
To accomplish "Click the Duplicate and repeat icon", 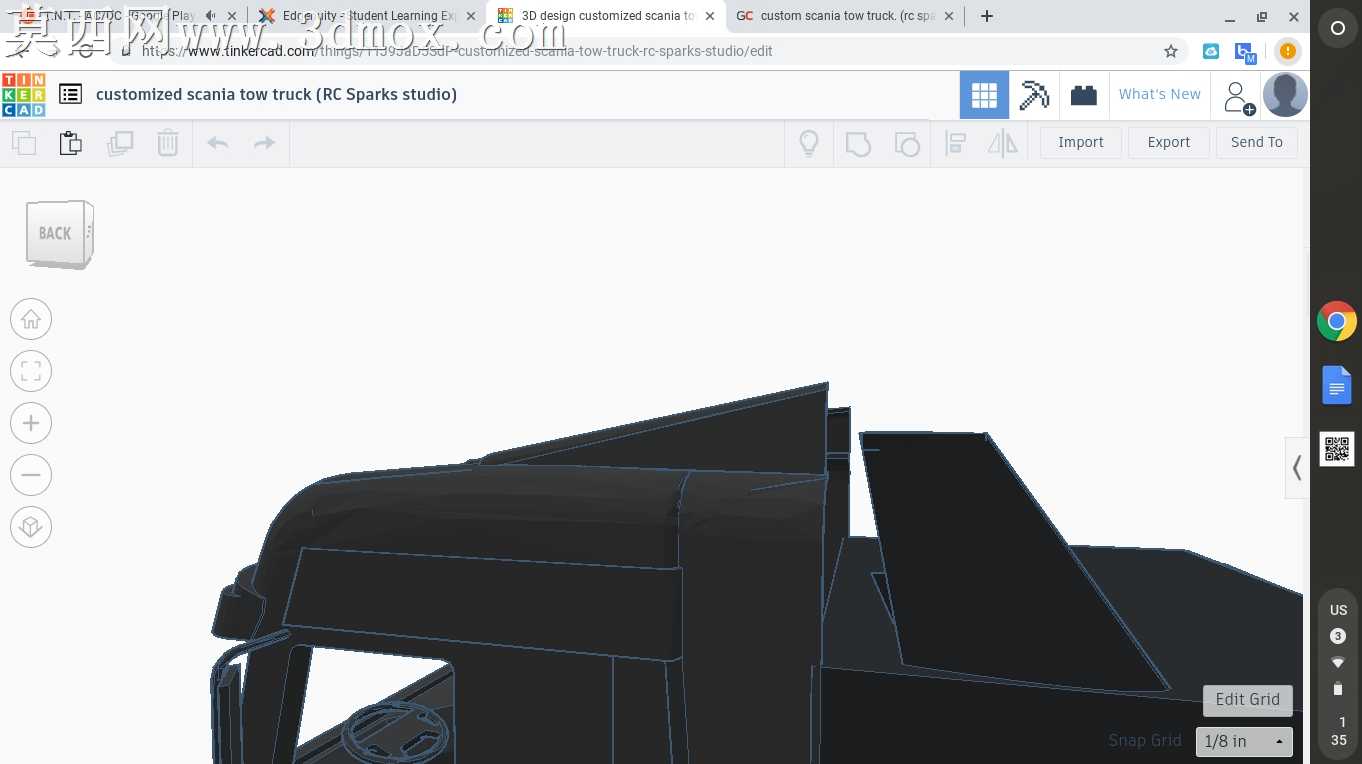I will [x=120, y=143].
